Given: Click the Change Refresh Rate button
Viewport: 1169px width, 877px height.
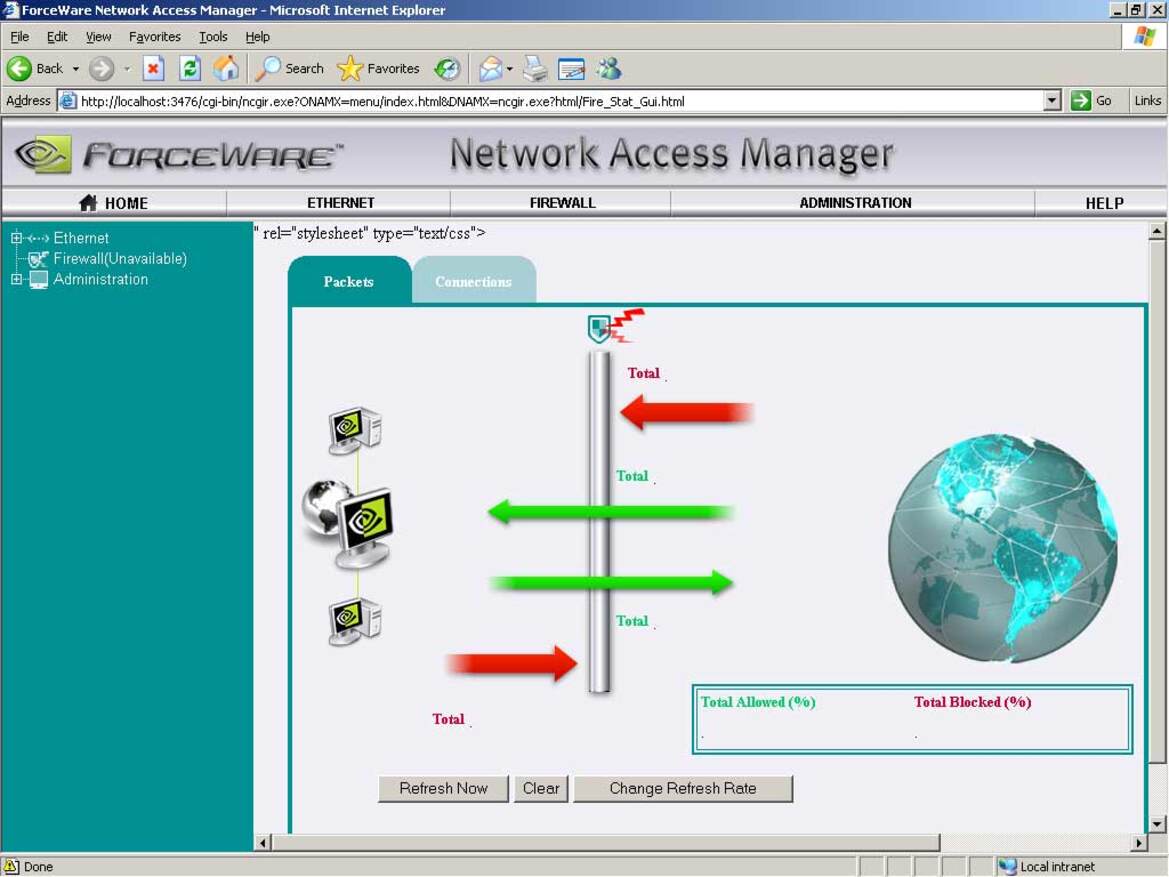Looking at the screenshot, I should click(x=682, y=788).
